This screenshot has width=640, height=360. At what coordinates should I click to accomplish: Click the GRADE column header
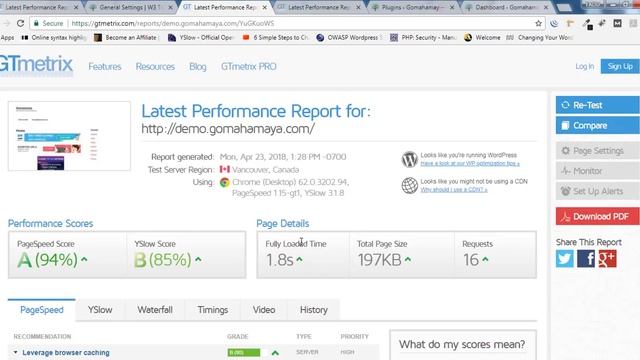pyautogui.click(x=238, y=336)
